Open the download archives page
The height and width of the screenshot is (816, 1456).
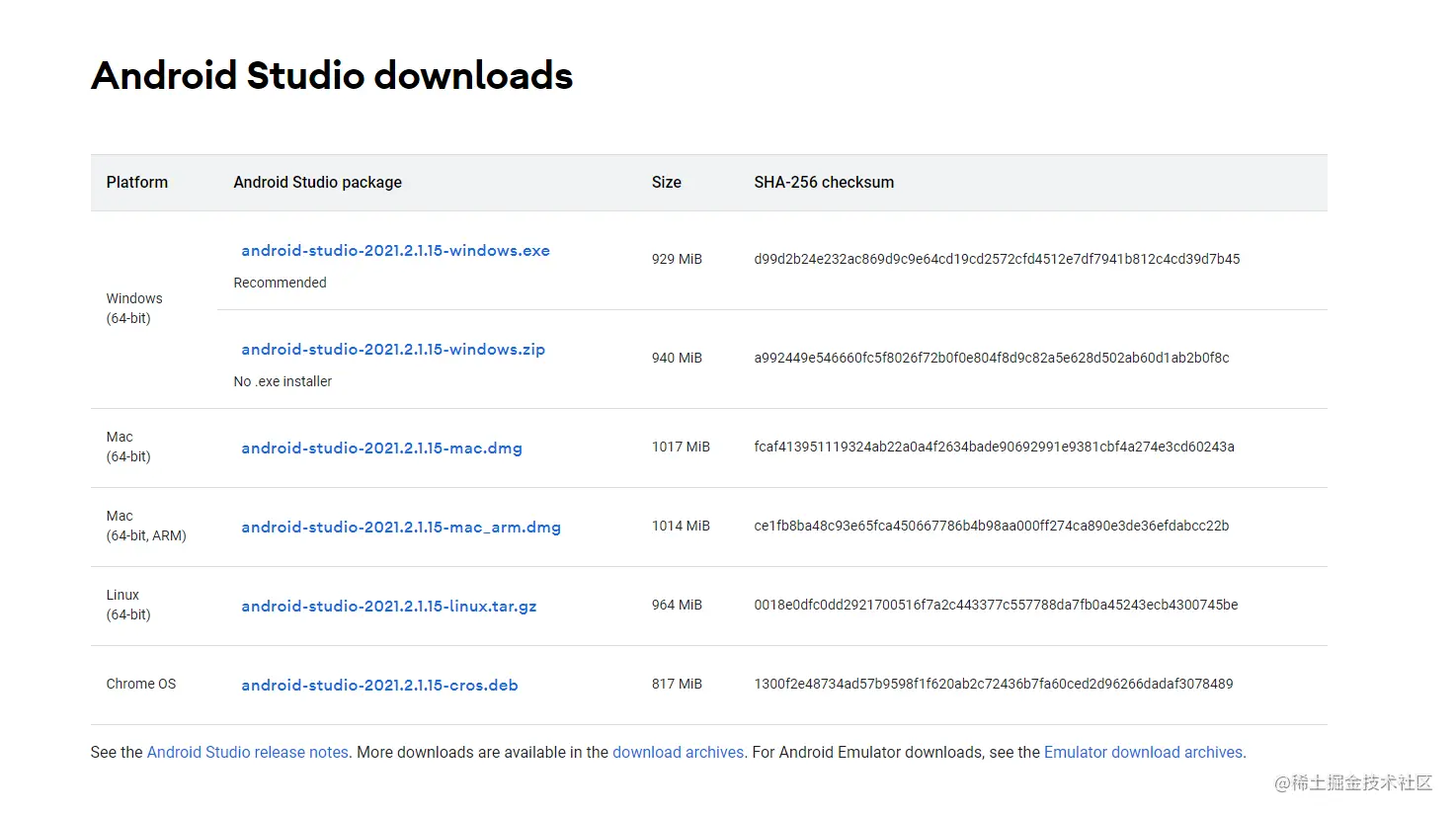(x=679, y=752)
